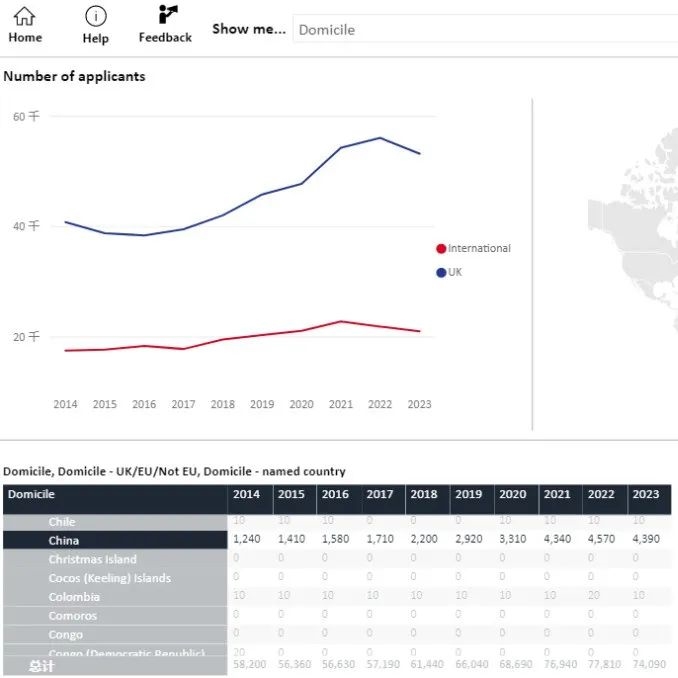Type in the Domicile search field
This screenshot has height=678, width=678.
pos(480,30)
